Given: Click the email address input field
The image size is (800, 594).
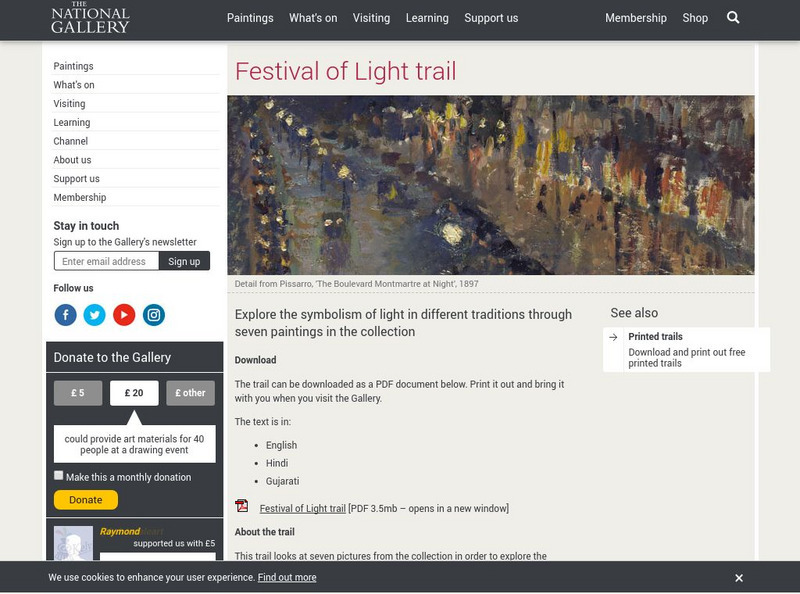Looking at the screenshot, I should coord(103,260).
